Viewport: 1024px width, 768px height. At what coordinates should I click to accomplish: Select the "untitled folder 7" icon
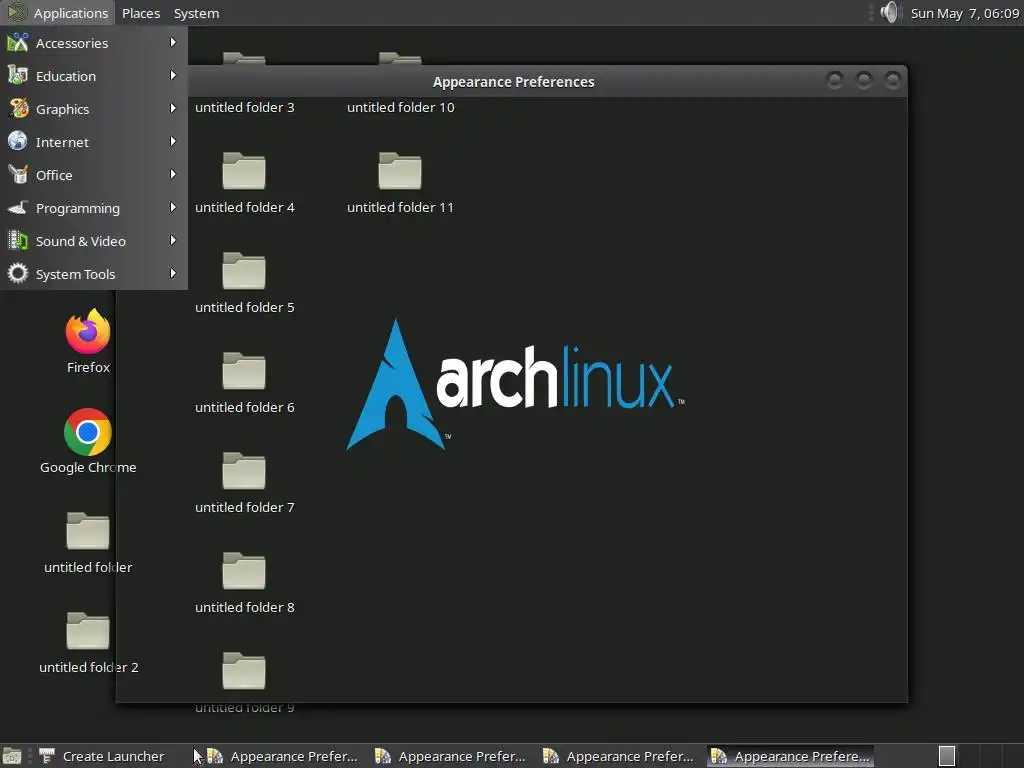click(244, 471)
